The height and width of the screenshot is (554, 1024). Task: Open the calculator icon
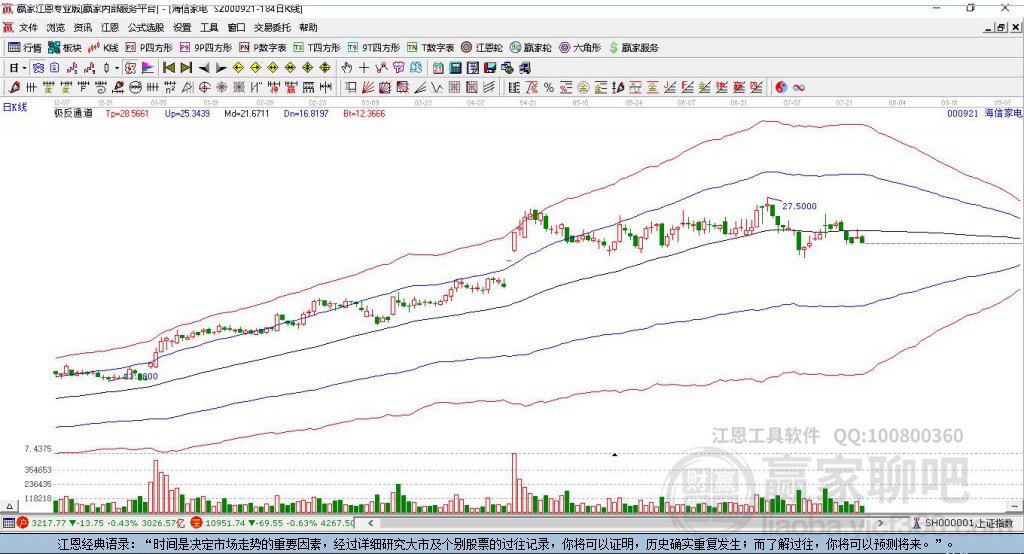point(455,68)
